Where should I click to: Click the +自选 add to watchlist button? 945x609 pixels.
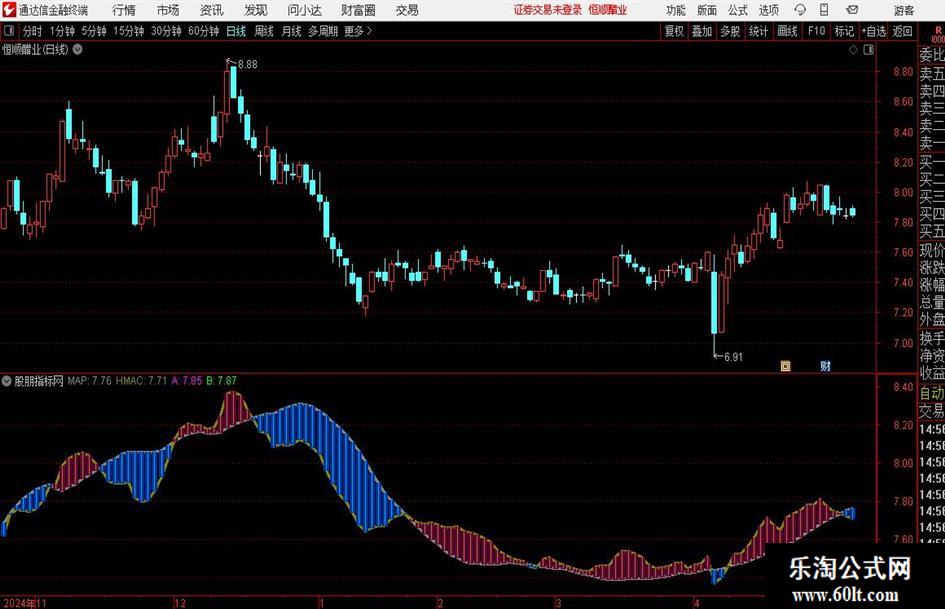click(x=873, y=31)
